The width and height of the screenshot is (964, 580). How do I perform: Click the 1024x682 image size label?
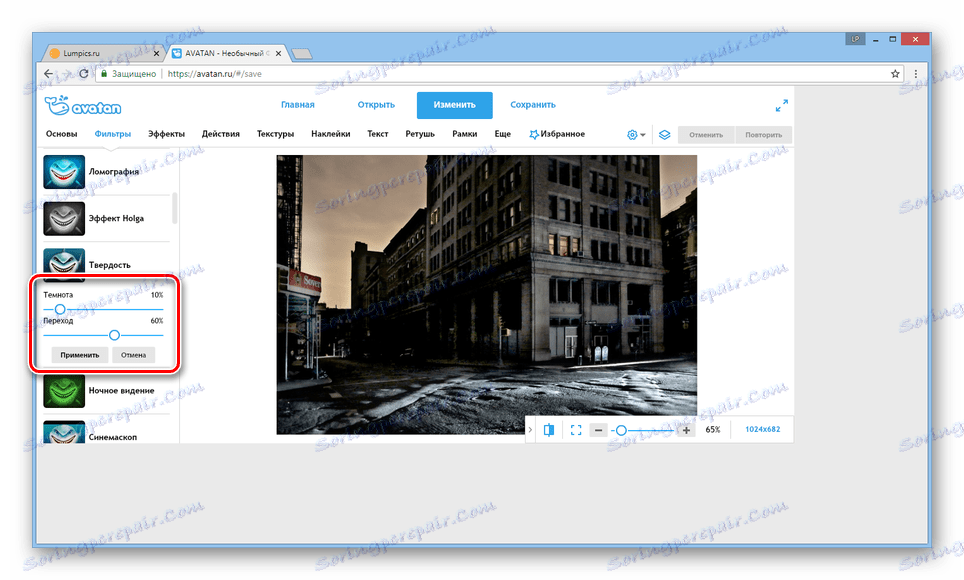click(762, 429)
